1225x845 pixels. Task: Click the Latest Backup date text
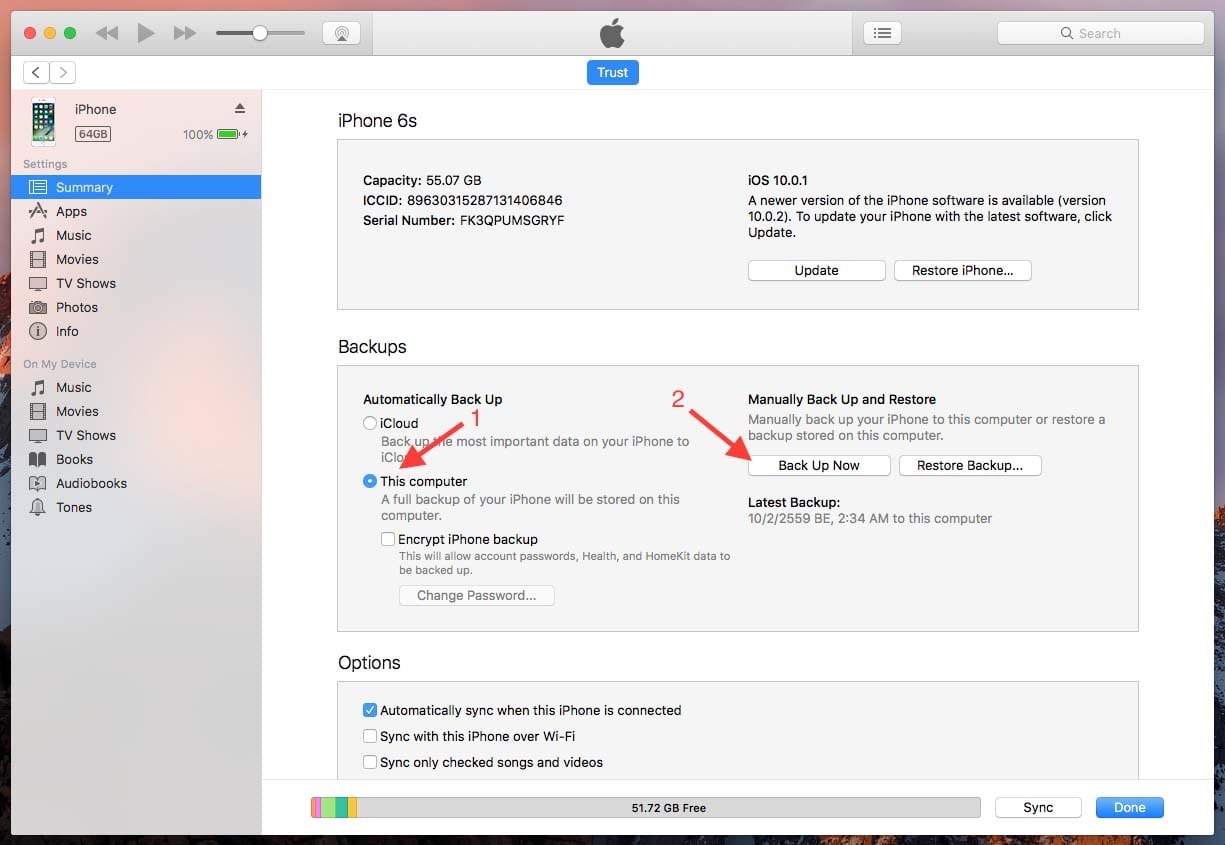pos(870,518)
